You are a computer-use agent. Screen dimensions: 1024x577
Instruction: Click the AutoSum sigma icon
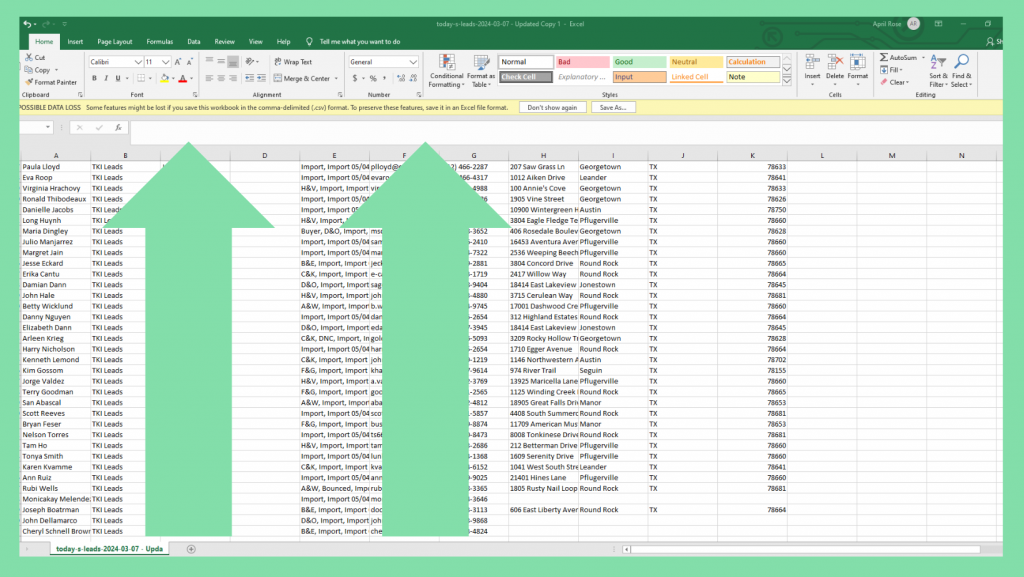[884, 58]
